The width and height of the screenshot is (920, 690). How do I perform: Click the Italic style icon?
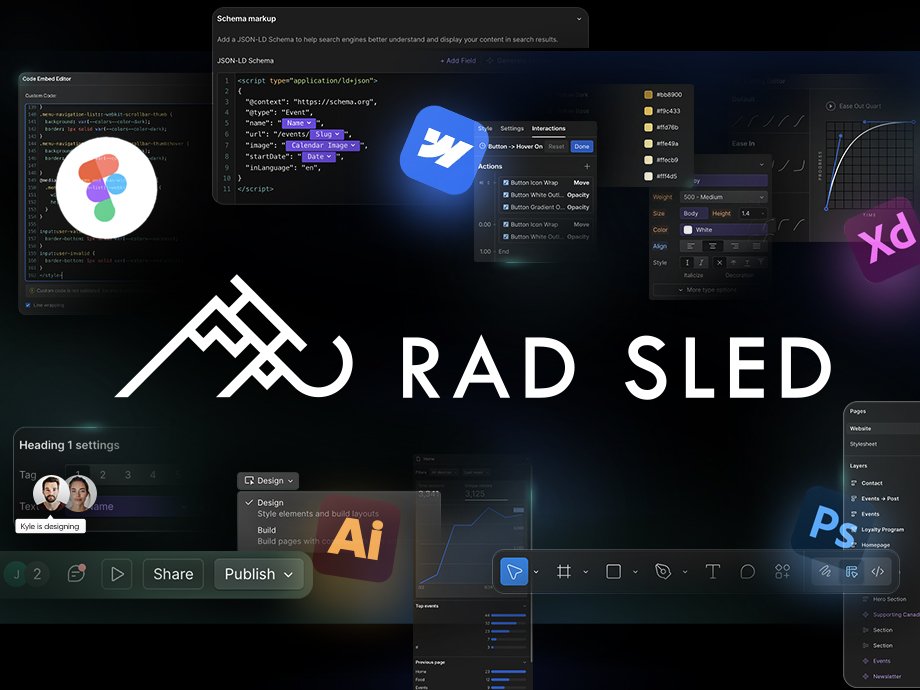point(701,263)
